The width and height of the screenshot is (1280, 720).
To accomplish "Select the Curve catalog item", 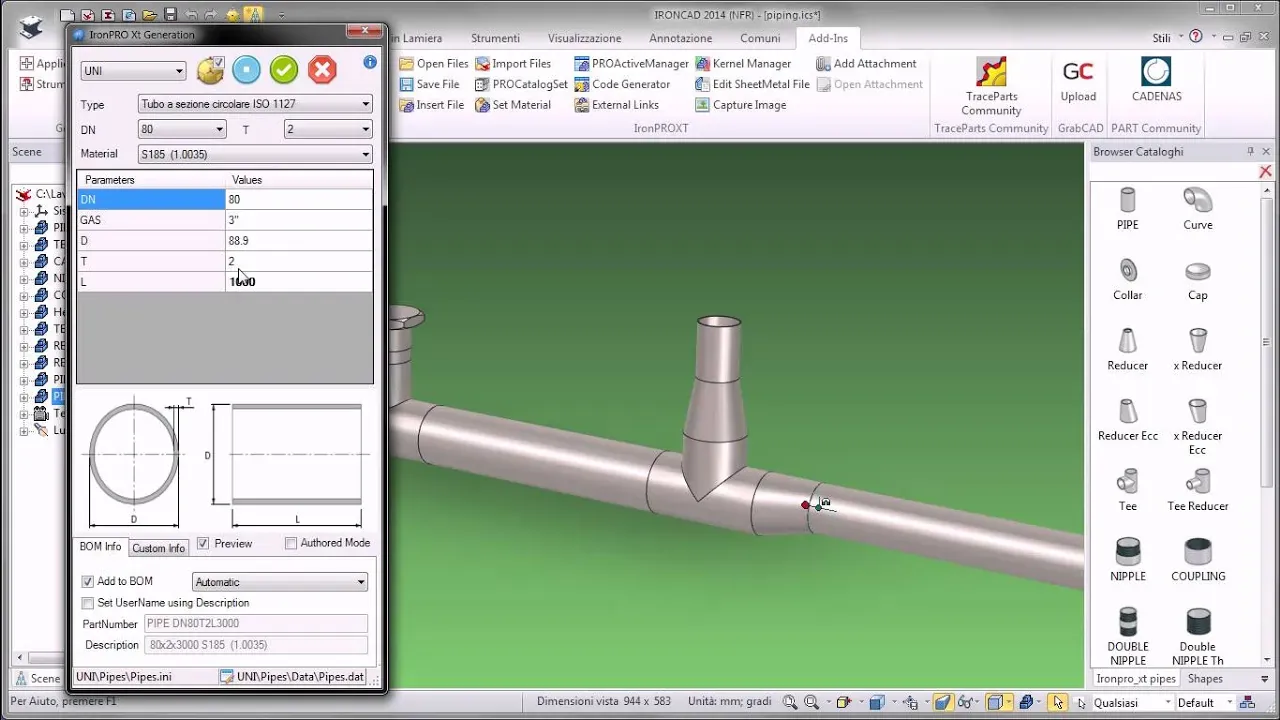I will (1198, 208).
